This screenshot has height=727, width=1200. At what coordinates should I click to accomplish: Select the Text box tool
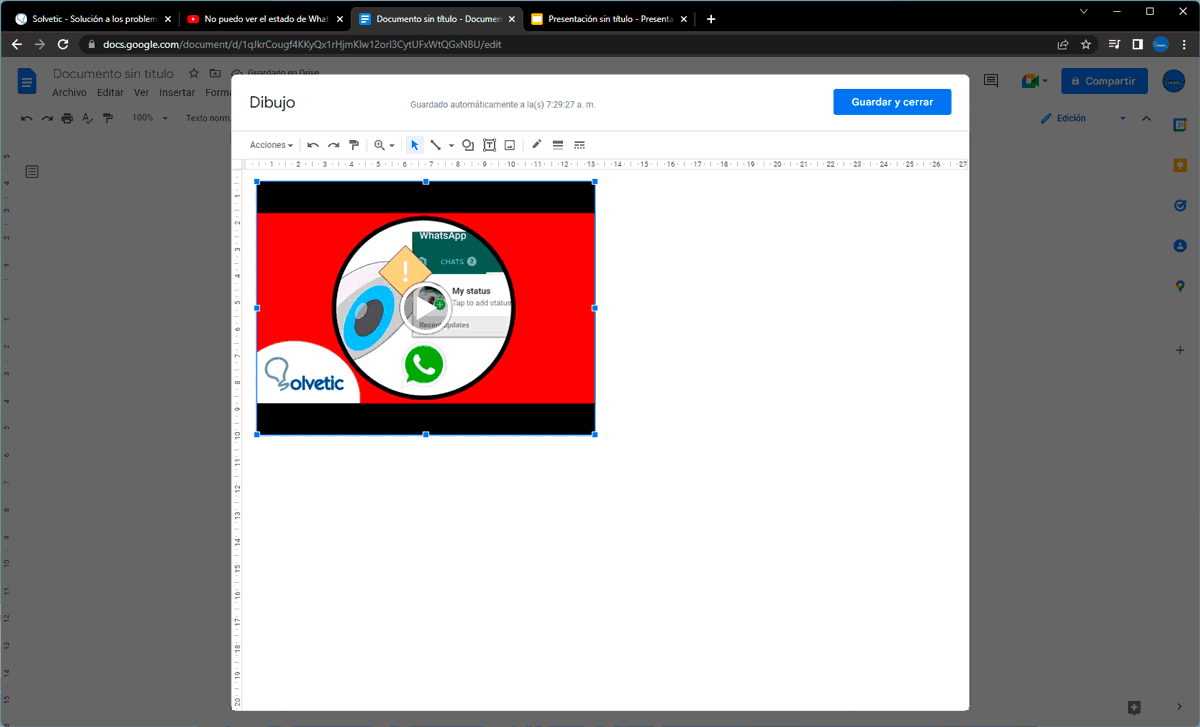click(x=489, y=145)
